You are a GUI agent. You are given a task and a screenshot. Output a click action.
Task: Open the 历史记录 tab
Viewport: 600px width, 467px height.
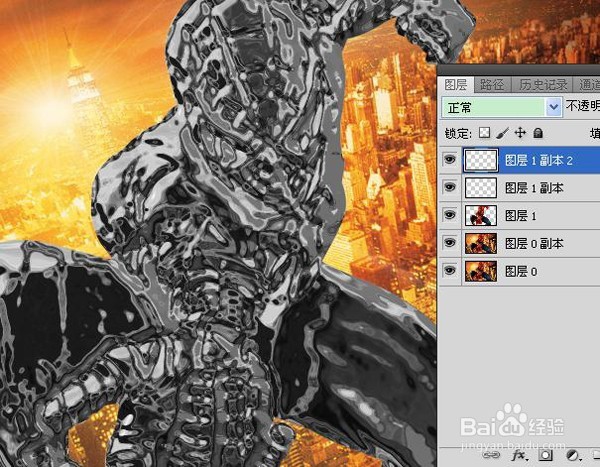tap(543, 85)
